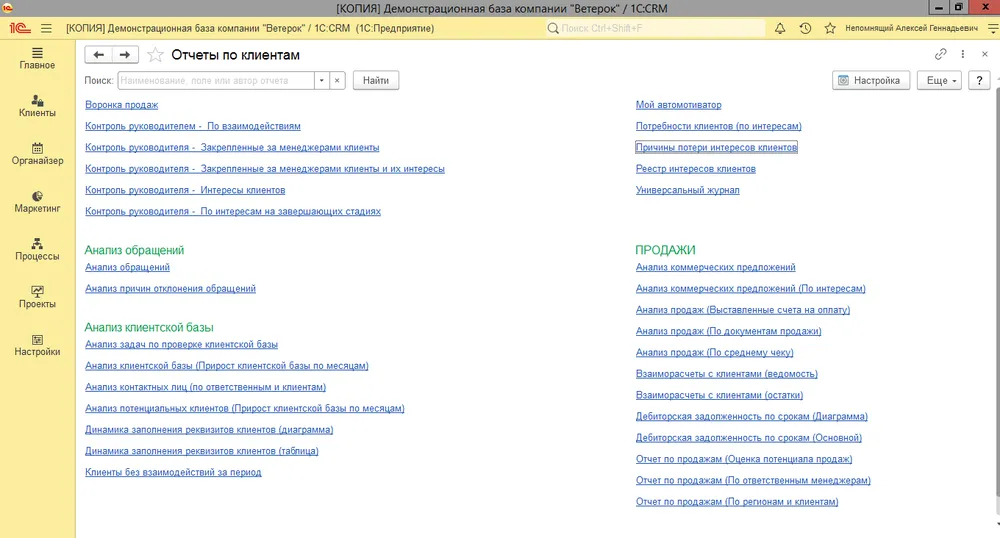Clear the report search field

click(x=337, y=80)
